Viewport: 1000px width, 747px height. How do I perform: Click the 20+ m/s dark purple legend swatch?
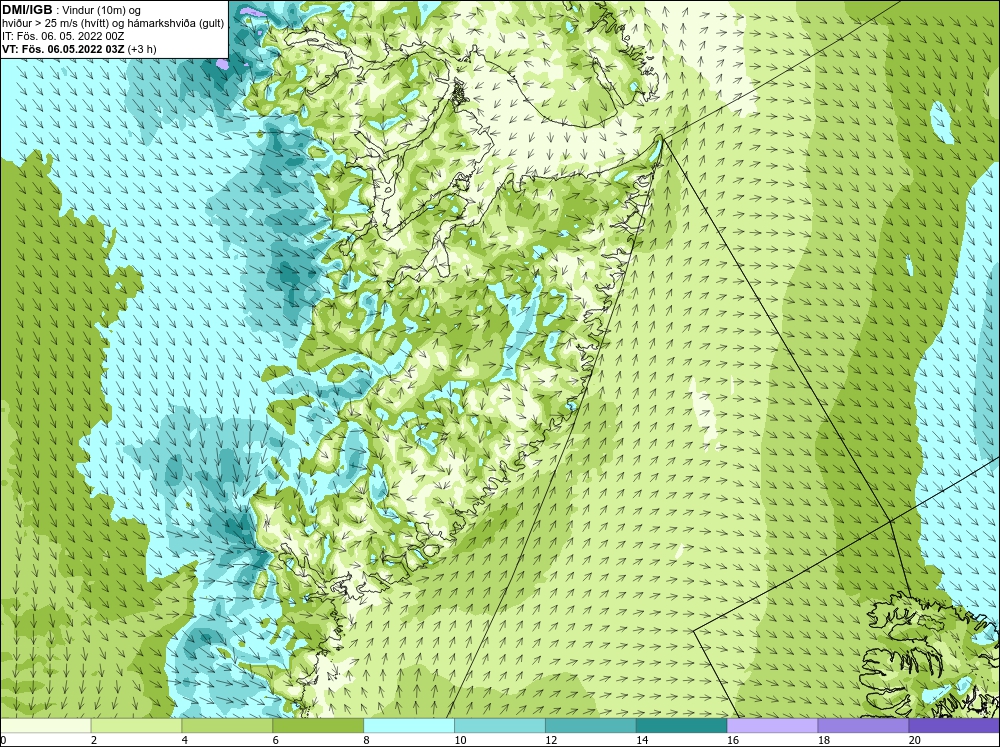(954, 726)
